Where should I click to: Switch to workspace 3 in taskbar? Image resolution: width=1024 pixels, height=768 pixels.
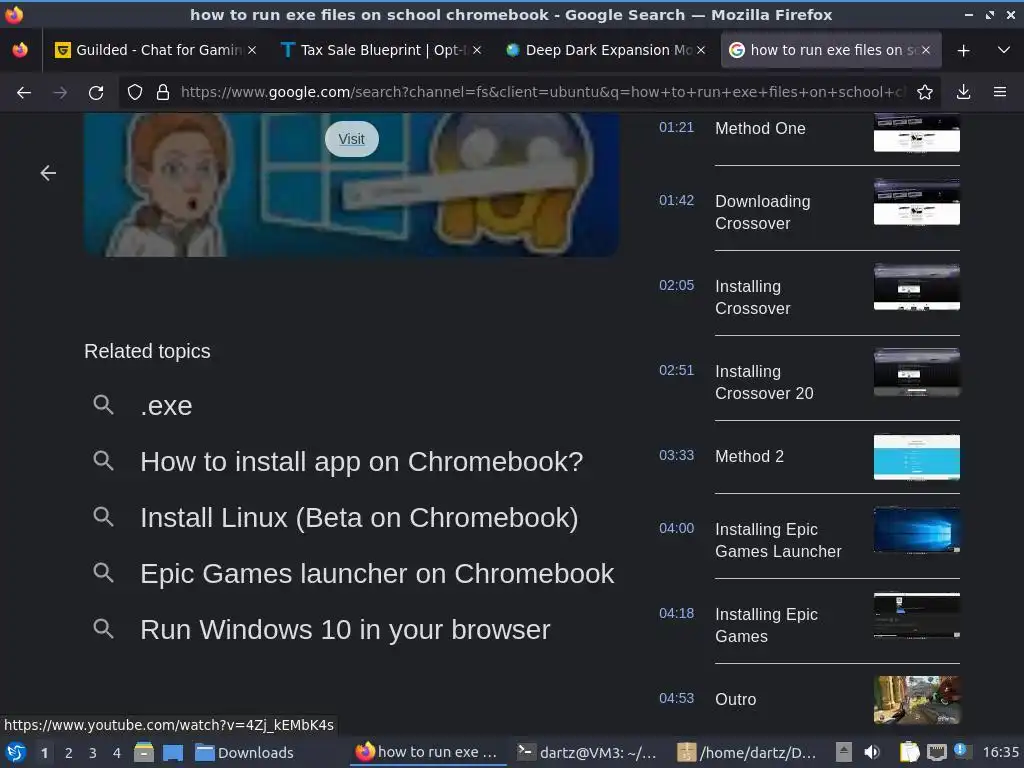pyautogui.click(x=93, y=753)
